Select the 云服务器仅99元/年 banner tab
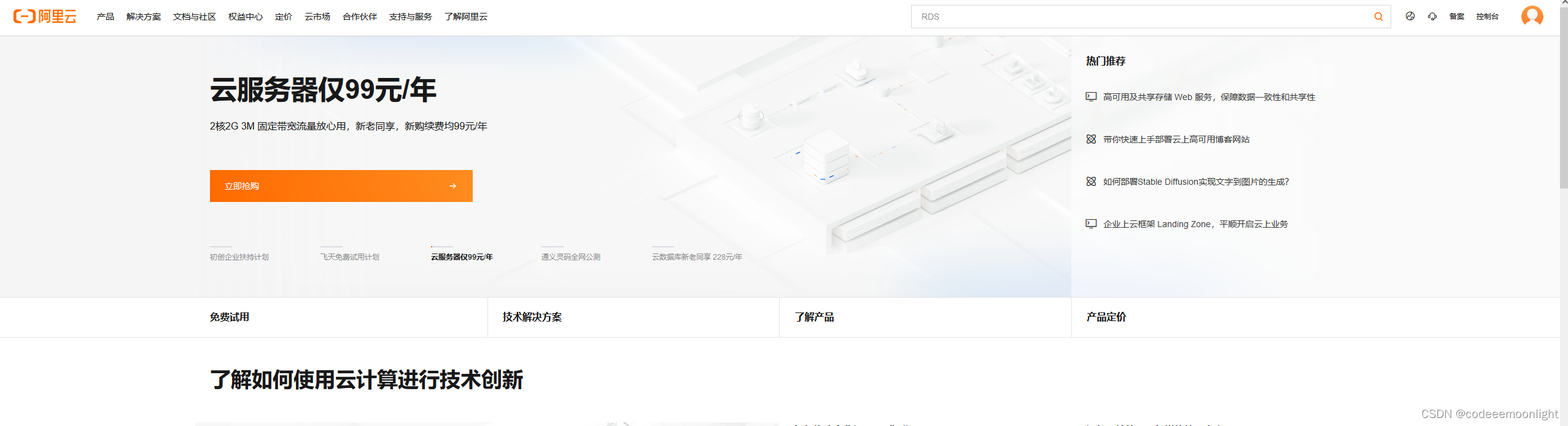The image size is (1568, 426). [x=462, y=257]
